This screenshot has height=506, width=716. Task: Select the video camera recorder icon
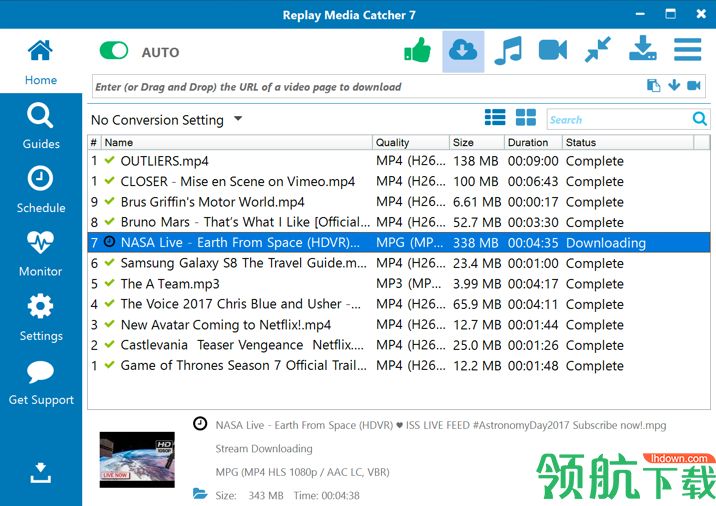(x=553, y=50)
